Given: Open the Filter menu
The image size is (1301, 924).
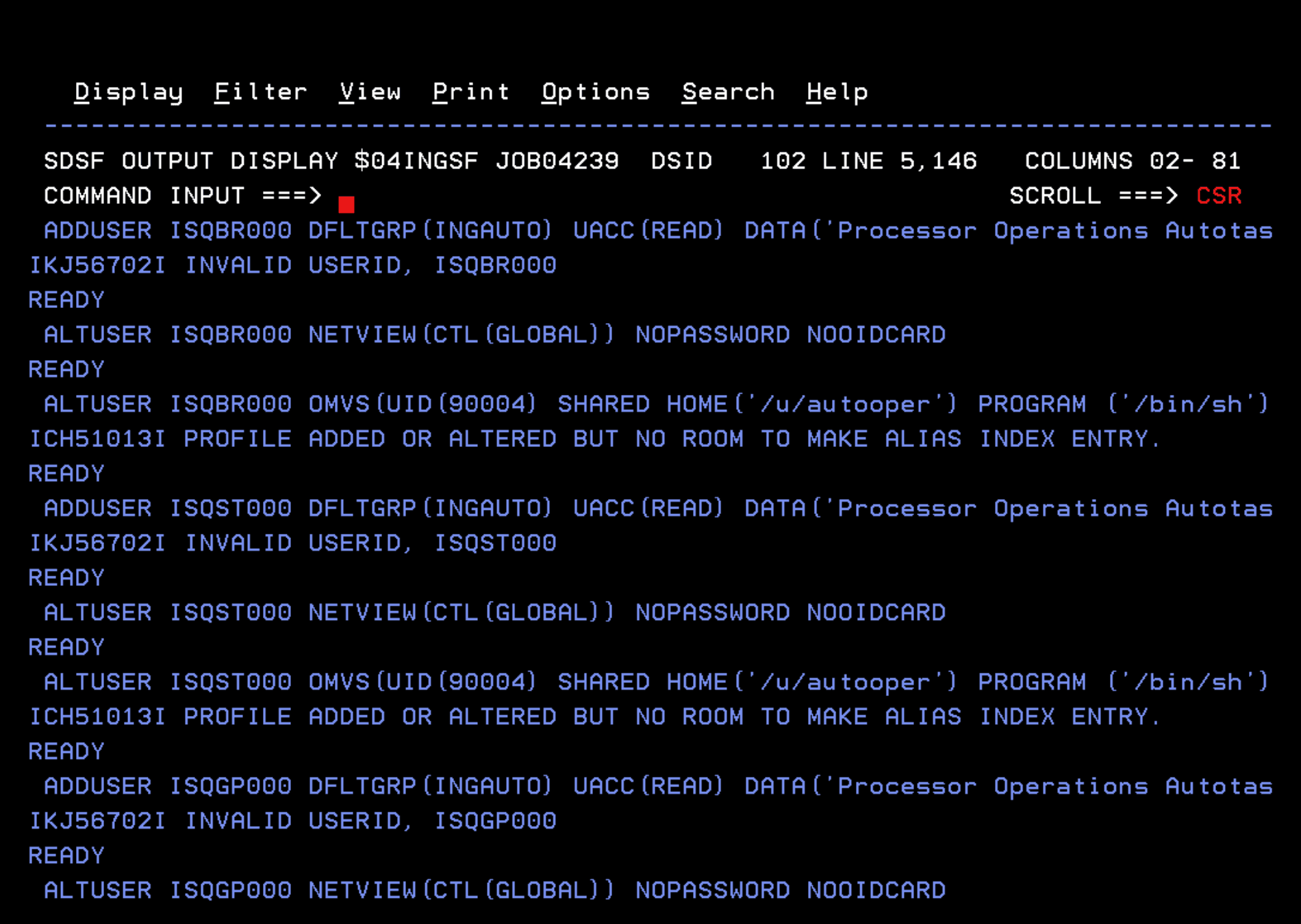Looking at the screenshot, I should 260,92.
